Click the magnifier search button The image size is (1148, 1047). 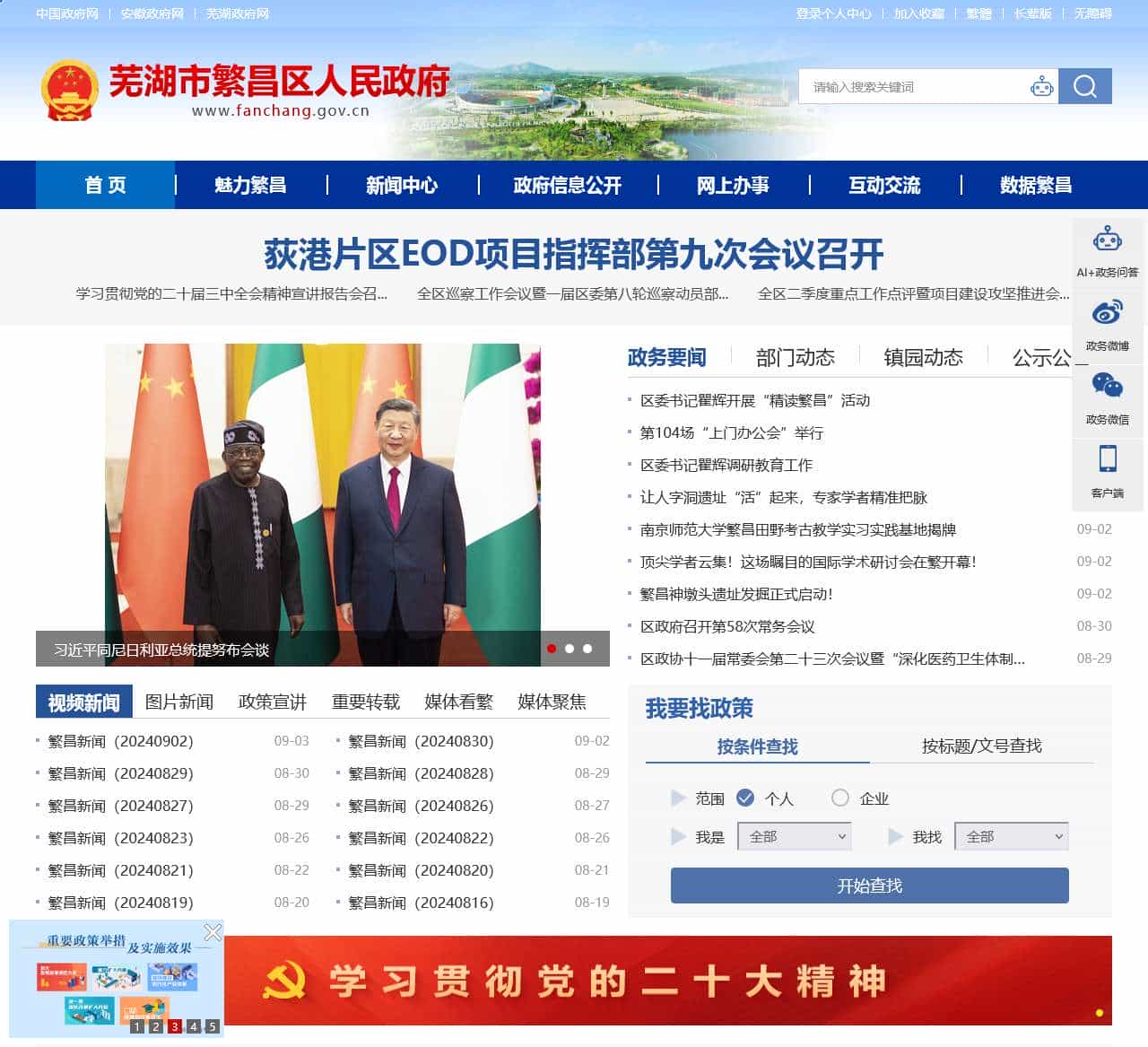(x=1084, y=86)
